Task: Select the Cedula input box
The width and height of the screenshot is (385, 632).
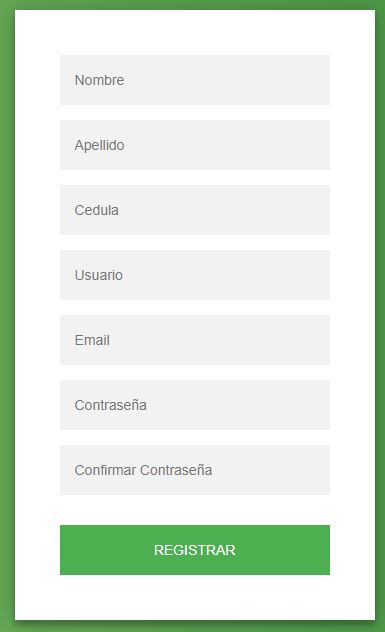Action: tap(195, 210)
